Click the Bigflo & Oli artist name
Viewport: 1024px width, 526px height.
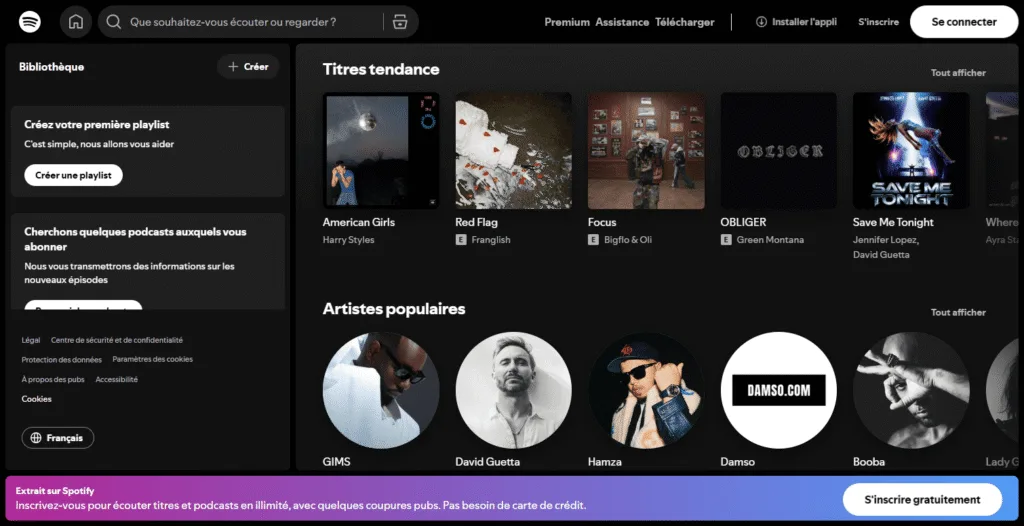[628, 240]
